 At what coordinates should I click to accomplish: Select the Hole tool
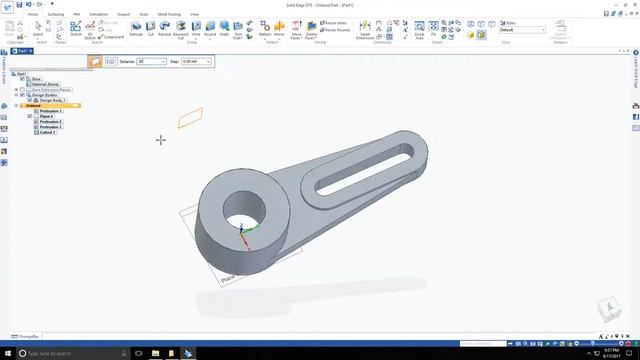196,29
